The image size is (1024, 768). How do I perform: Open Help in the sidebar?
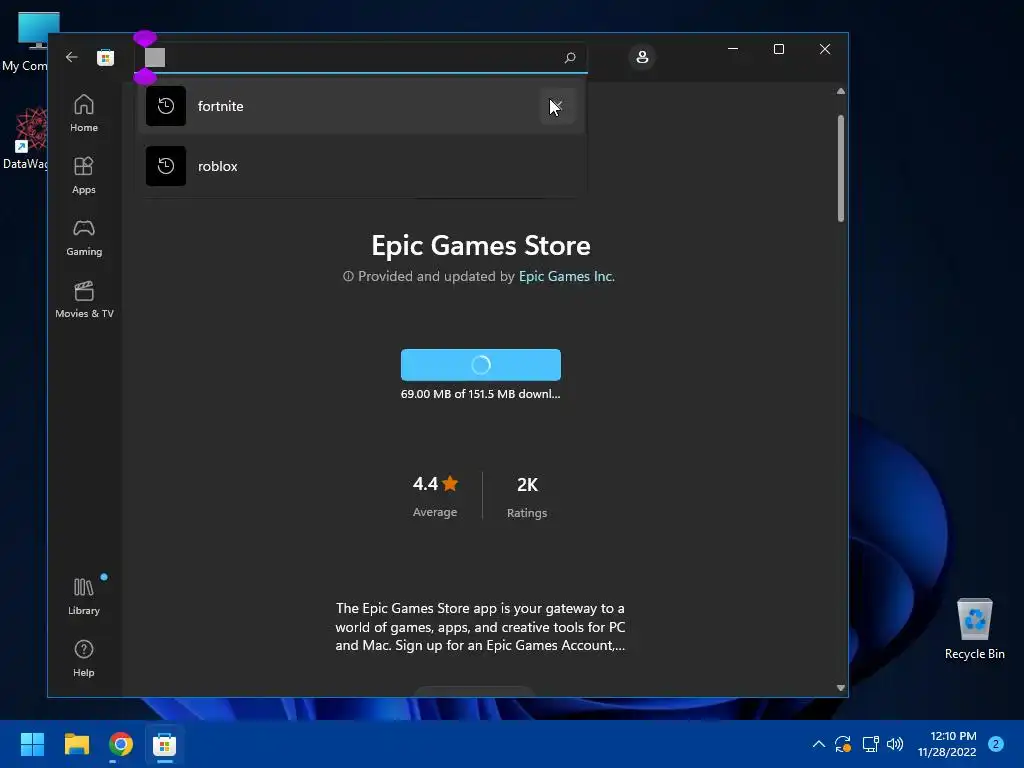point(84,658)
